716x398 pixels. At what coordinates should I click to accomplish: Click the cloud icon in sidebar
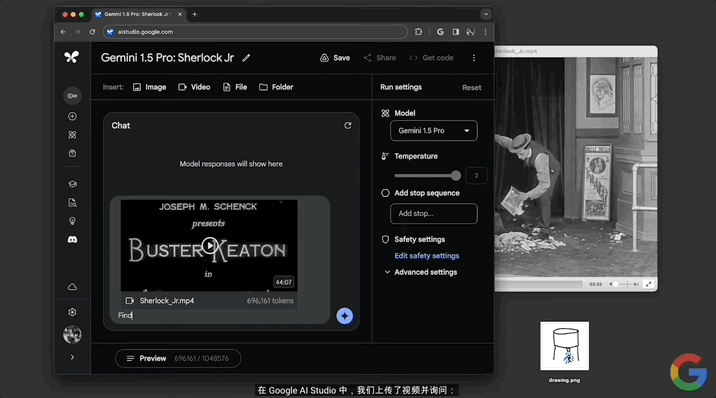point(72,287)
